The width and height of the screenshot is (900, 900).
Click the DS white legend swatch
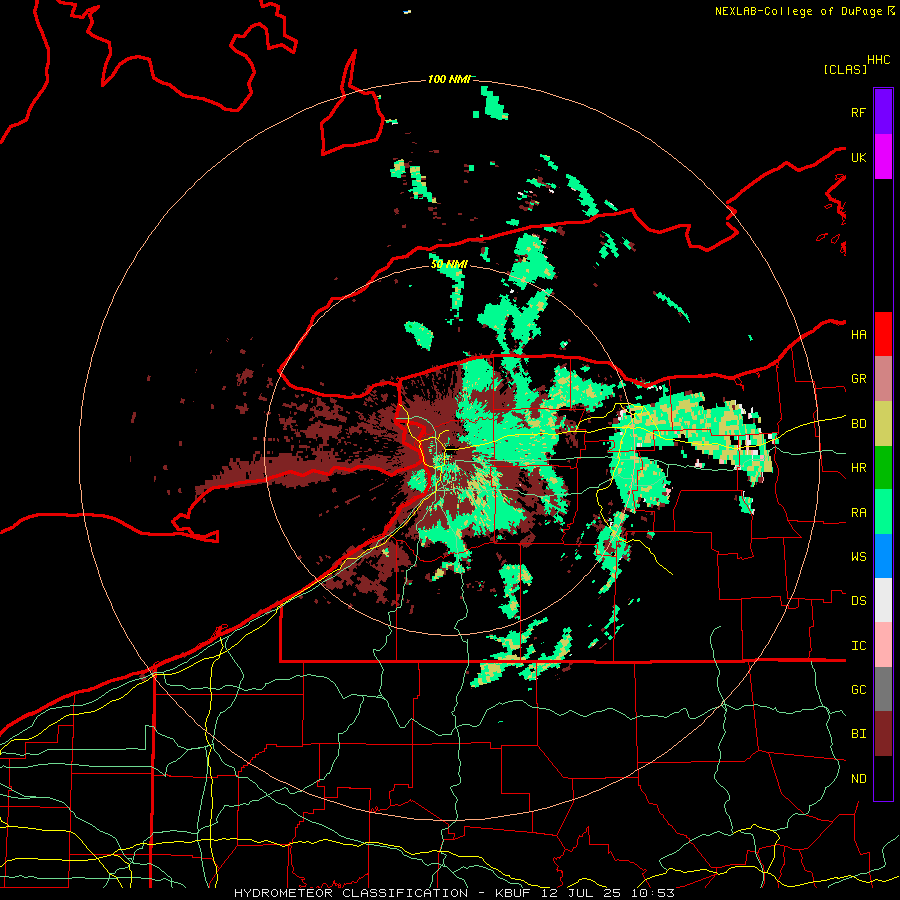point(883,600)
